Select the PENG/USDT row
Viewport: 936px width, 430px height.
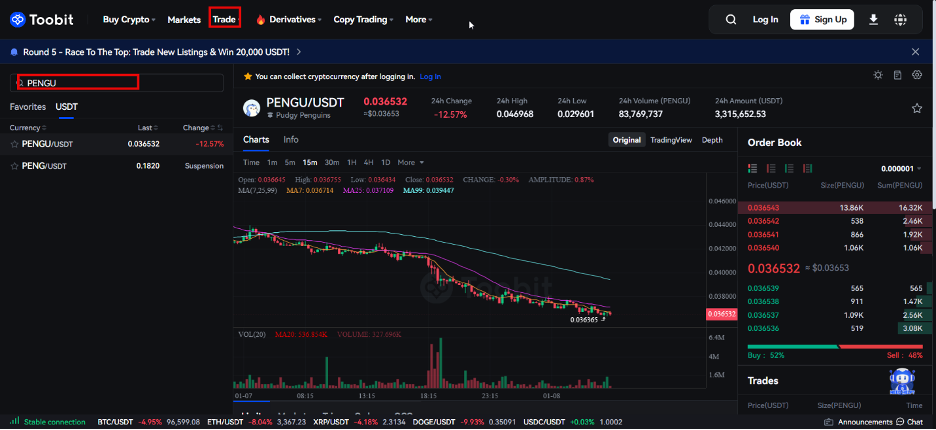coord(116,166)
